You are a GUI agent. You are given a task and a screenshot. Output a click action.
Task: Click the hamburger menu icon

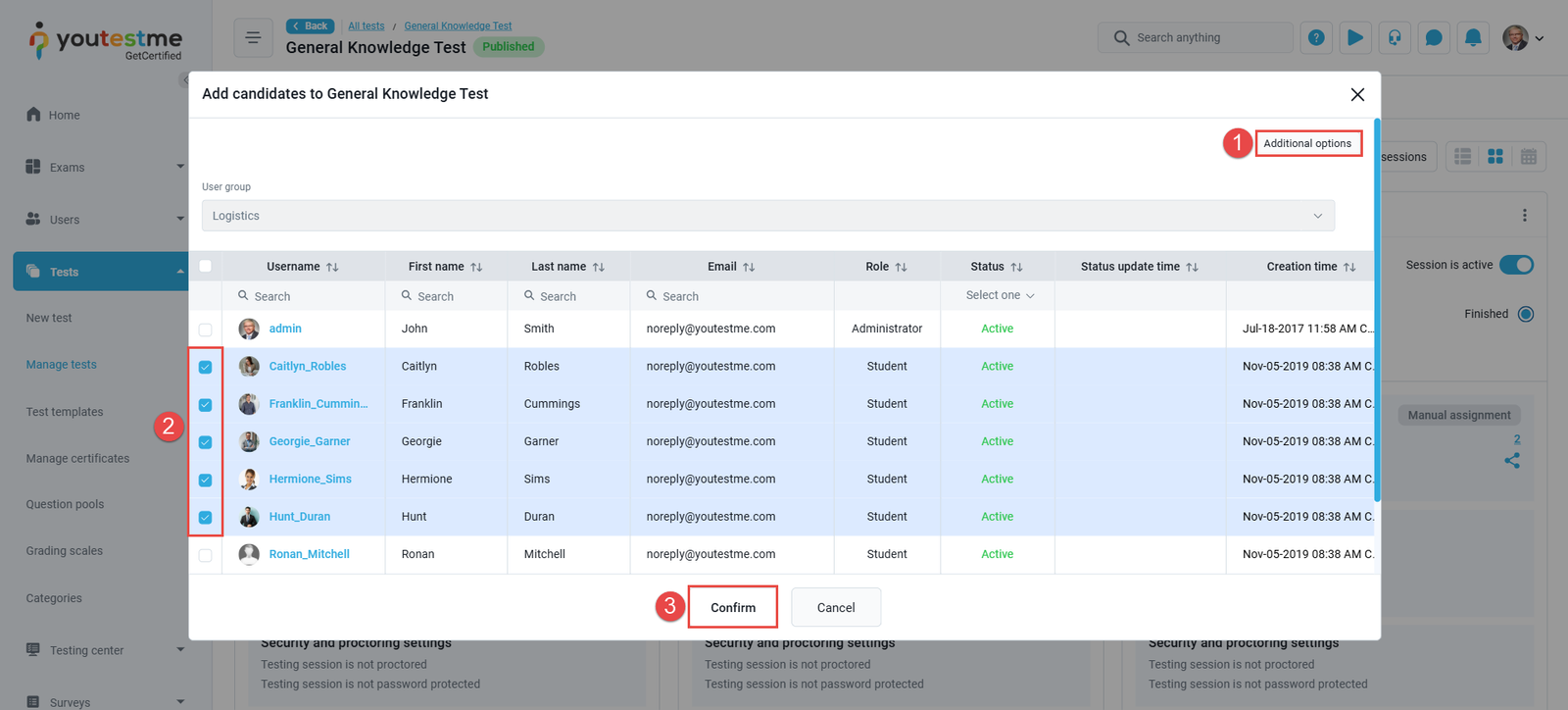click(x=253, y=38)
